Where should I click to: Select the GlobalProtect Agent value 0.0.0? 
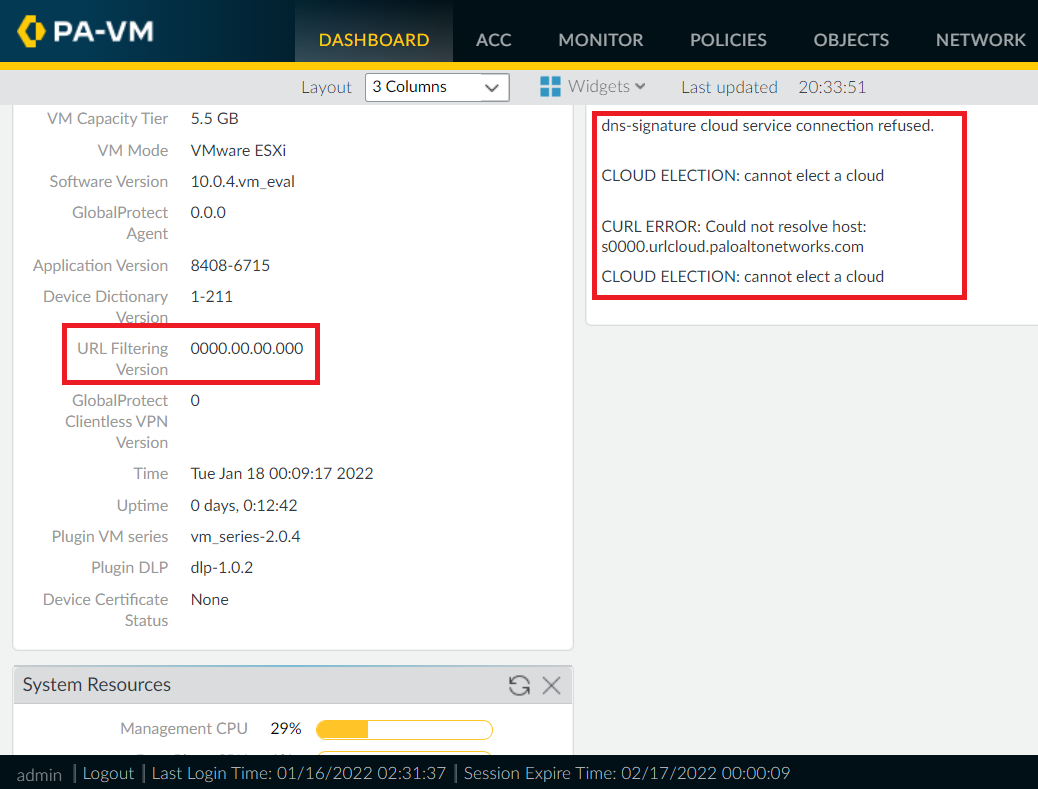[x=208, y=212]
